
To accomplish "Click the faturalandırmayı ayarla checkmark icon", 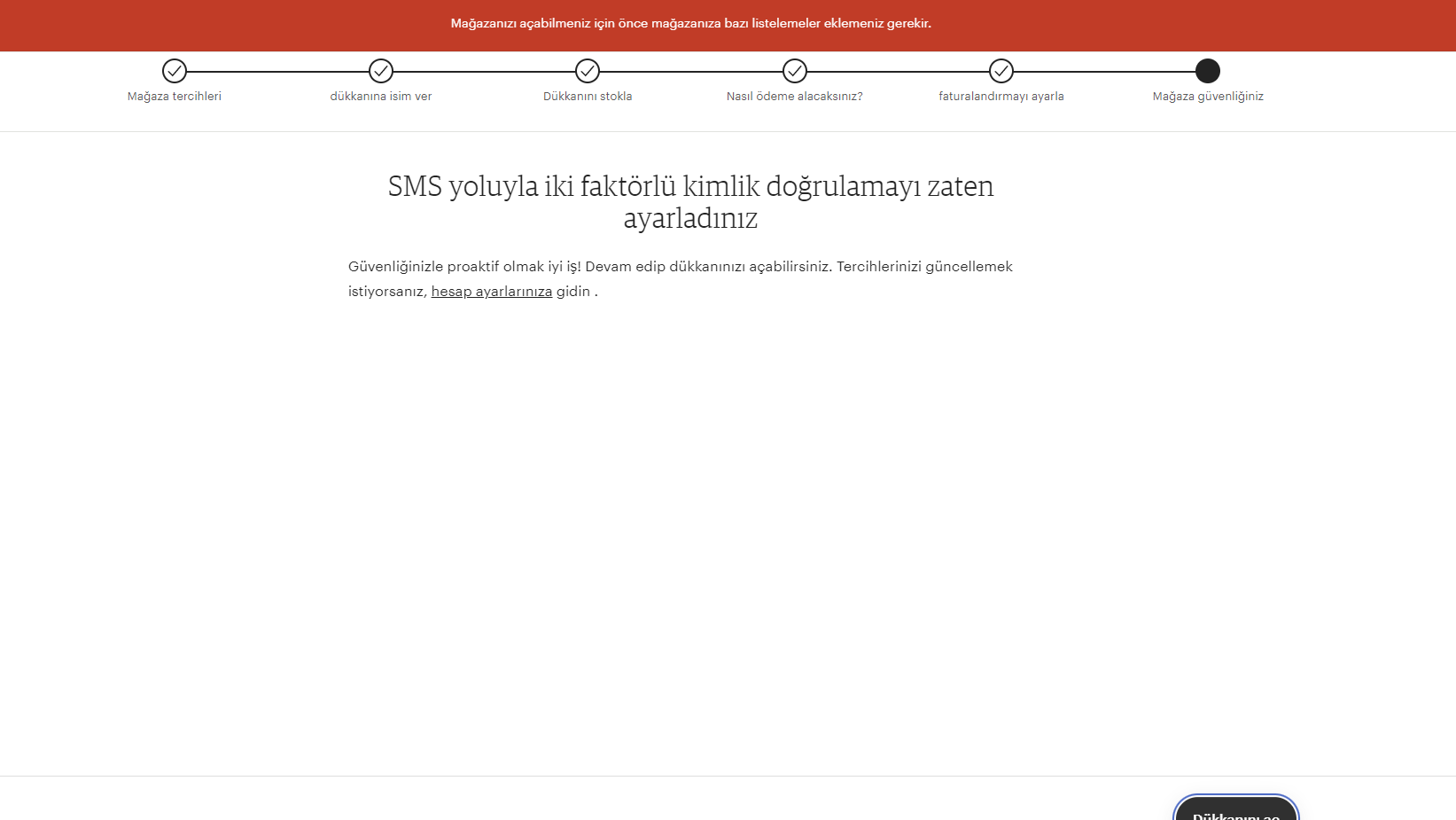I will click(1001, 71).
